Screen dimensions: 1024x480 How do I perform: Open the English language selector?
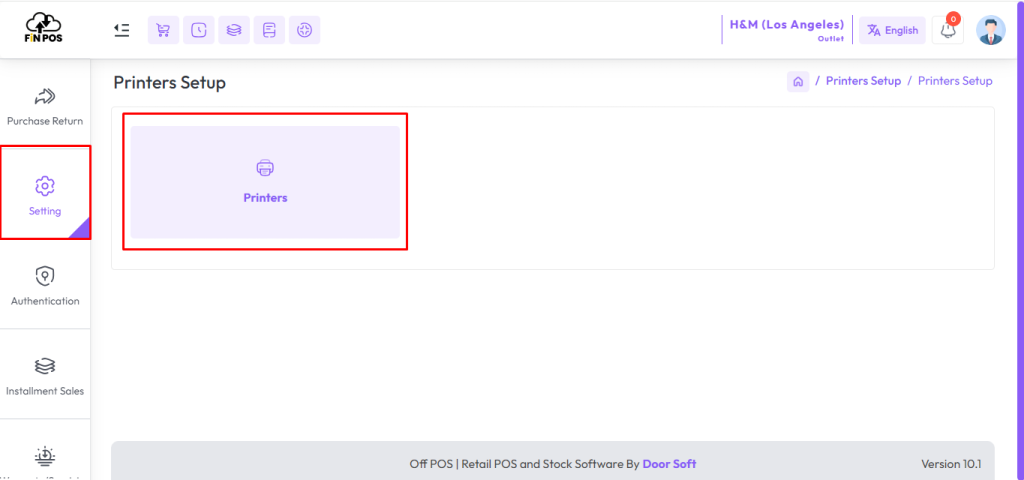[x=892, y=30]
